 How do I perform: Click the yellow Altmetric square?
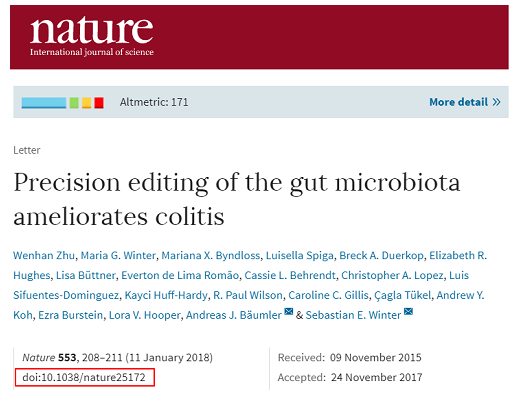(87, 103)
